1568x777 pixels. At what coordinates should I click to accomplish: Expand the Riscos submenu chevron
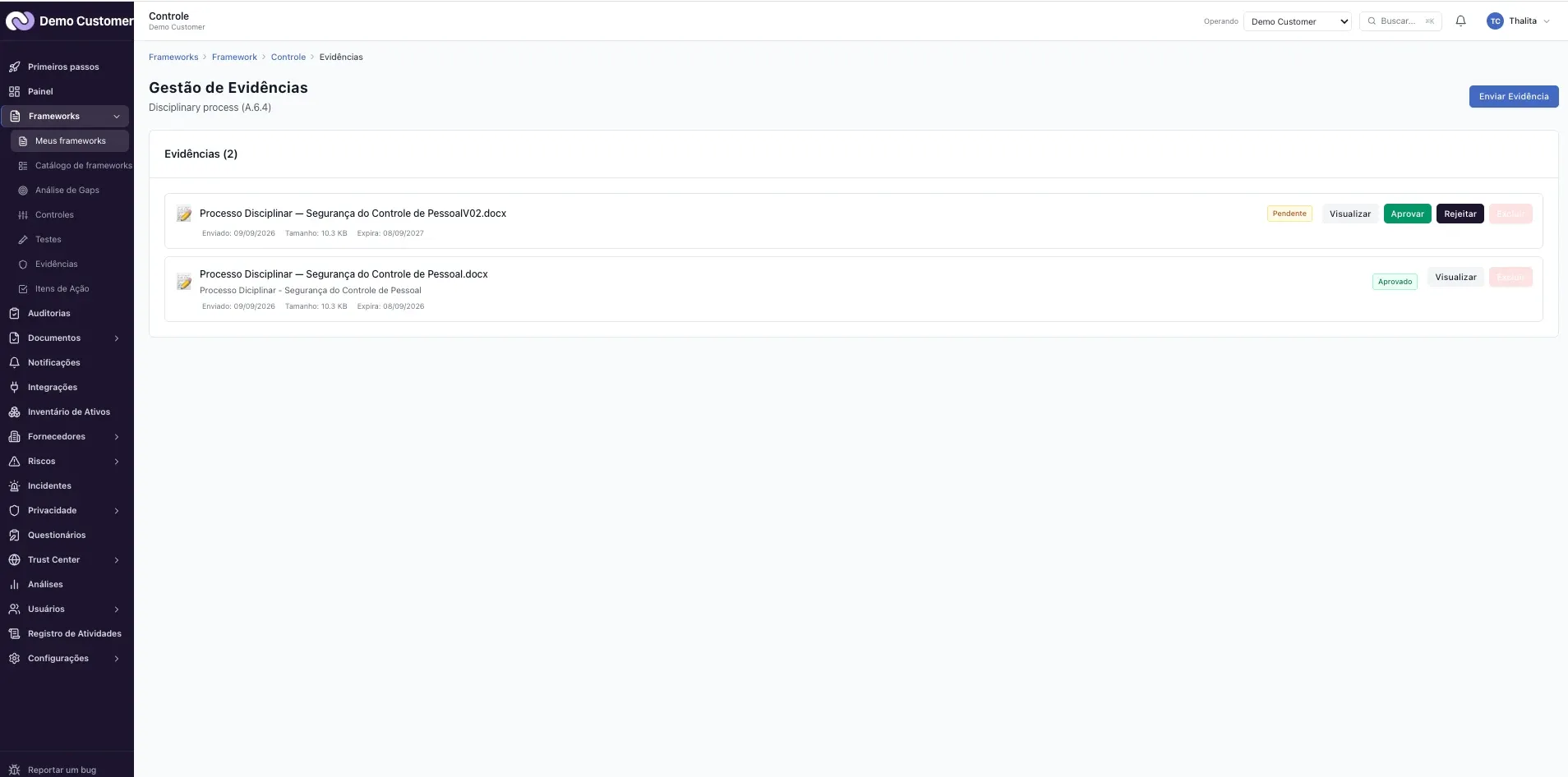click(117, 462)
